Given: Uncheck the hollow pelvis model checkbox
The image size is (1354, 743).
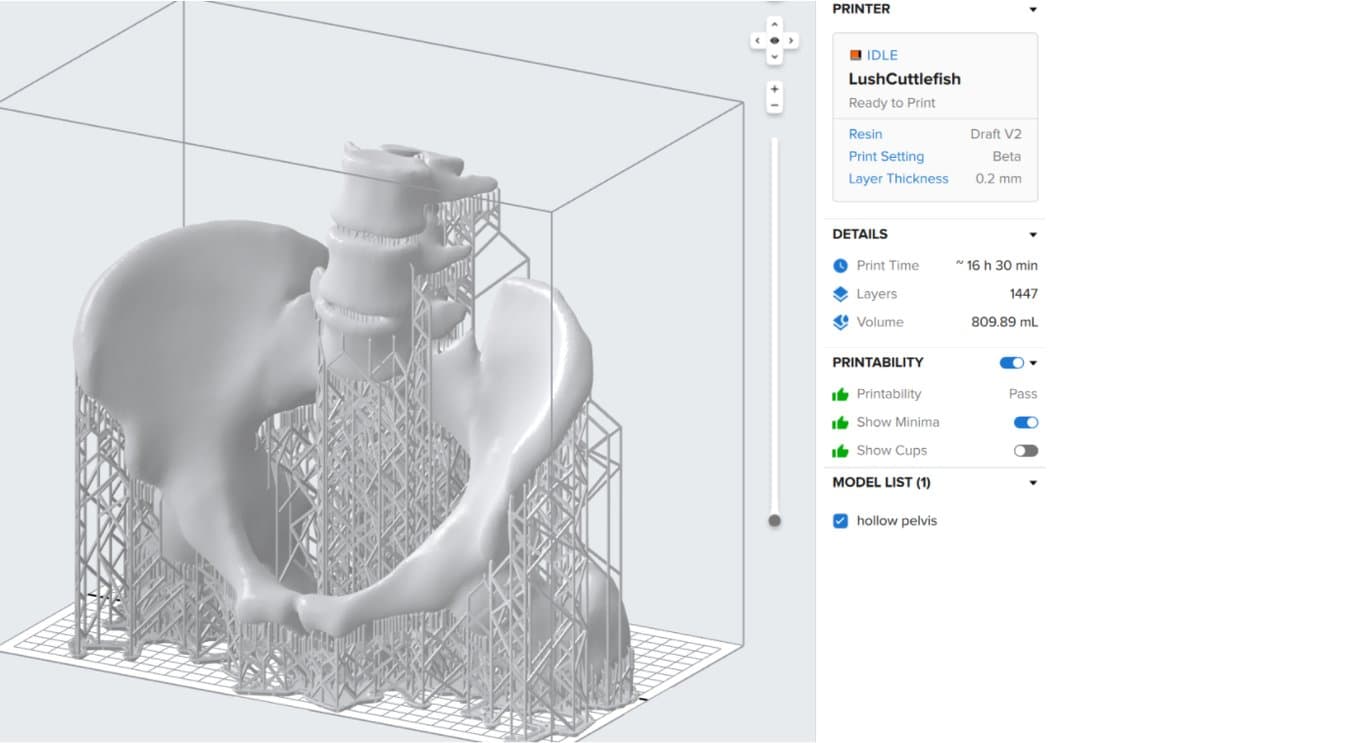Looking at the screenshot, I should click(x=840, y=521).
